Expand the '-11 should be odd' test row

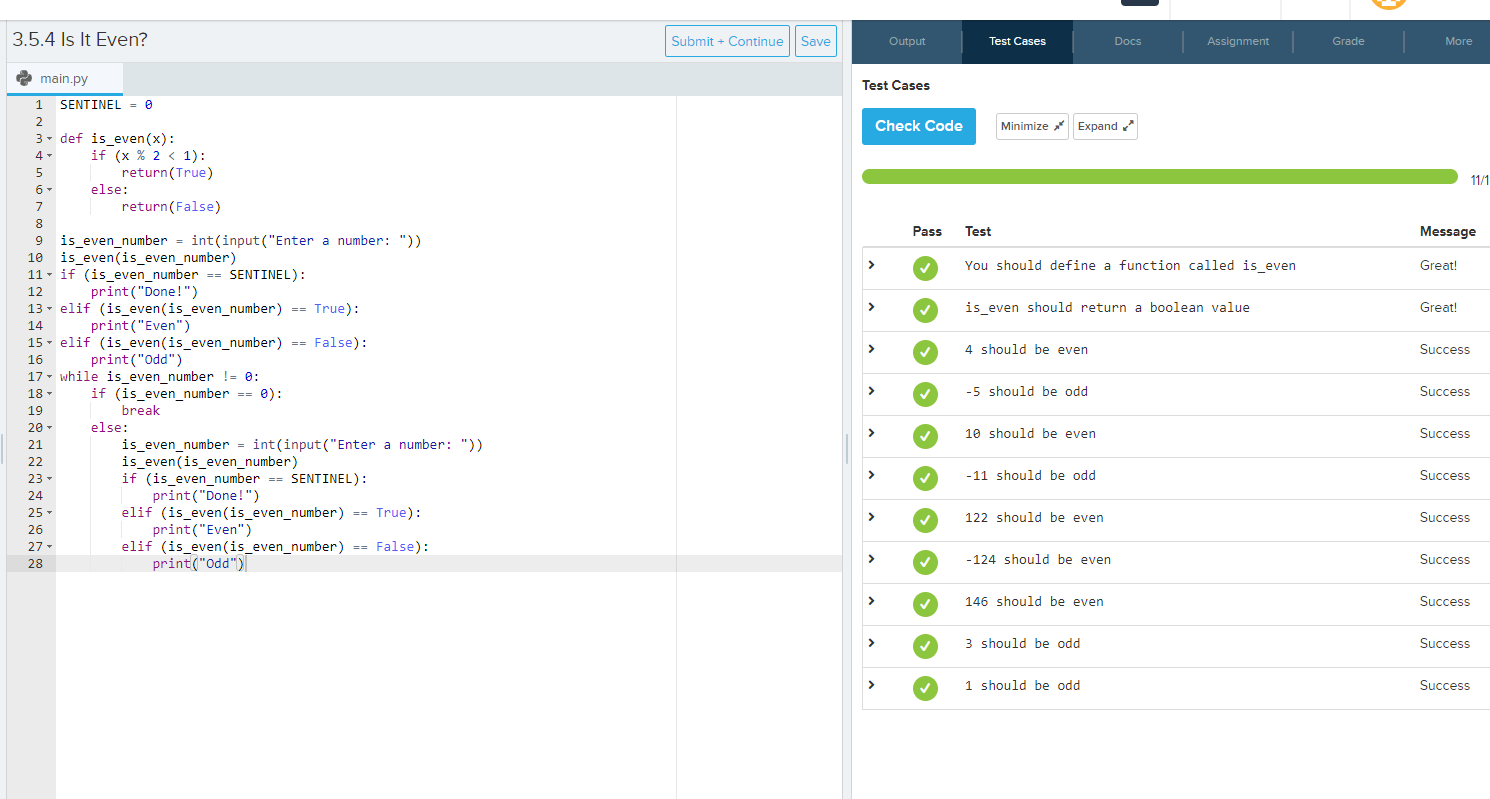871,475
